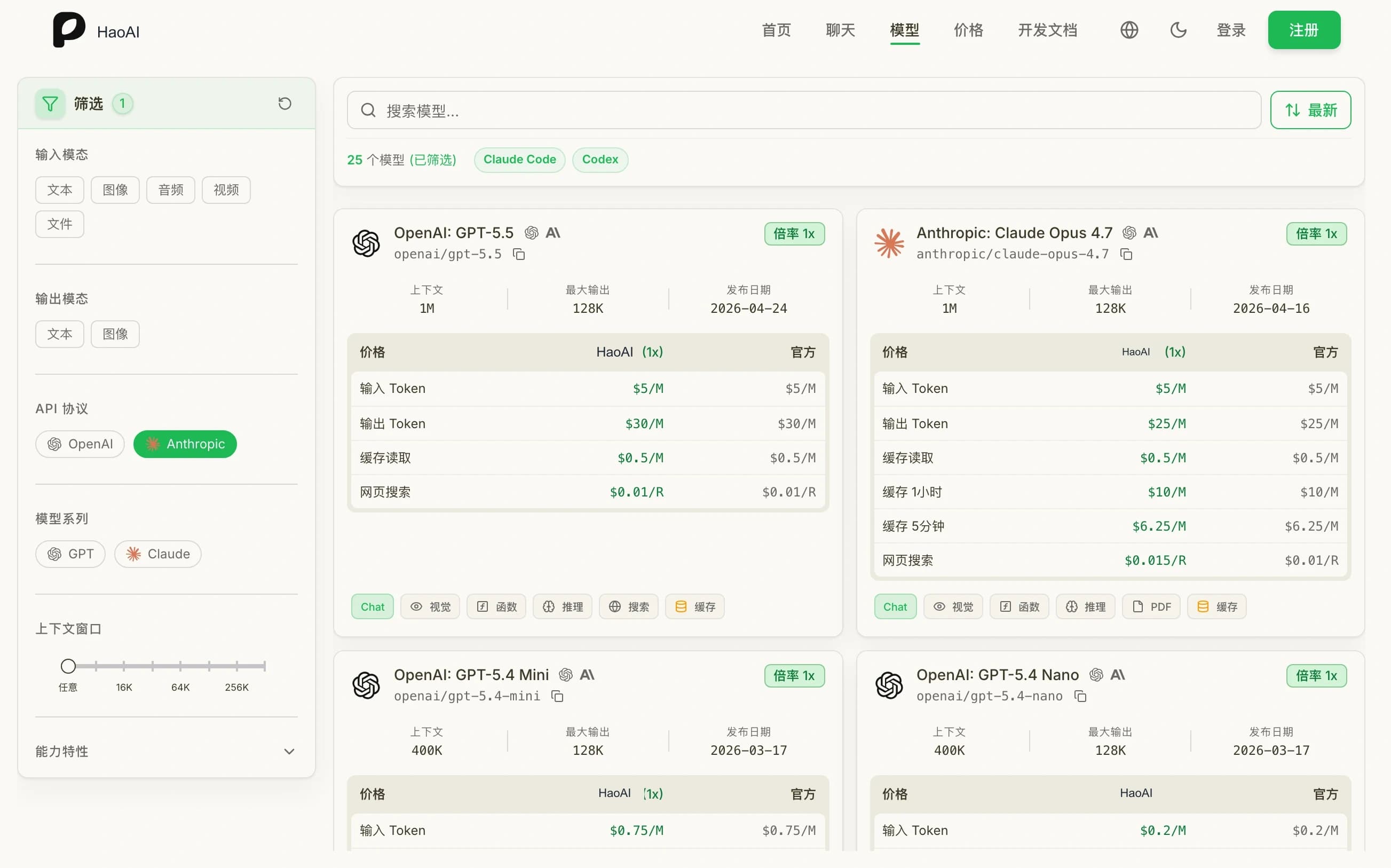Copy the openai/gpt-5.4-mini model ID
Viewport: 1391px width, 868px height.
pyautogui.click(x=557, y=696)
